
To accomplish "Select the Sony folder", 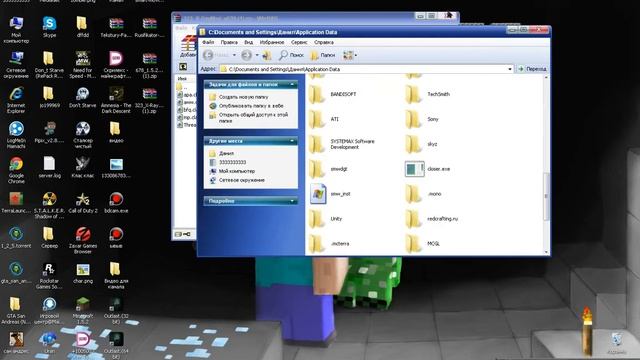I will [x=422, y=119].
